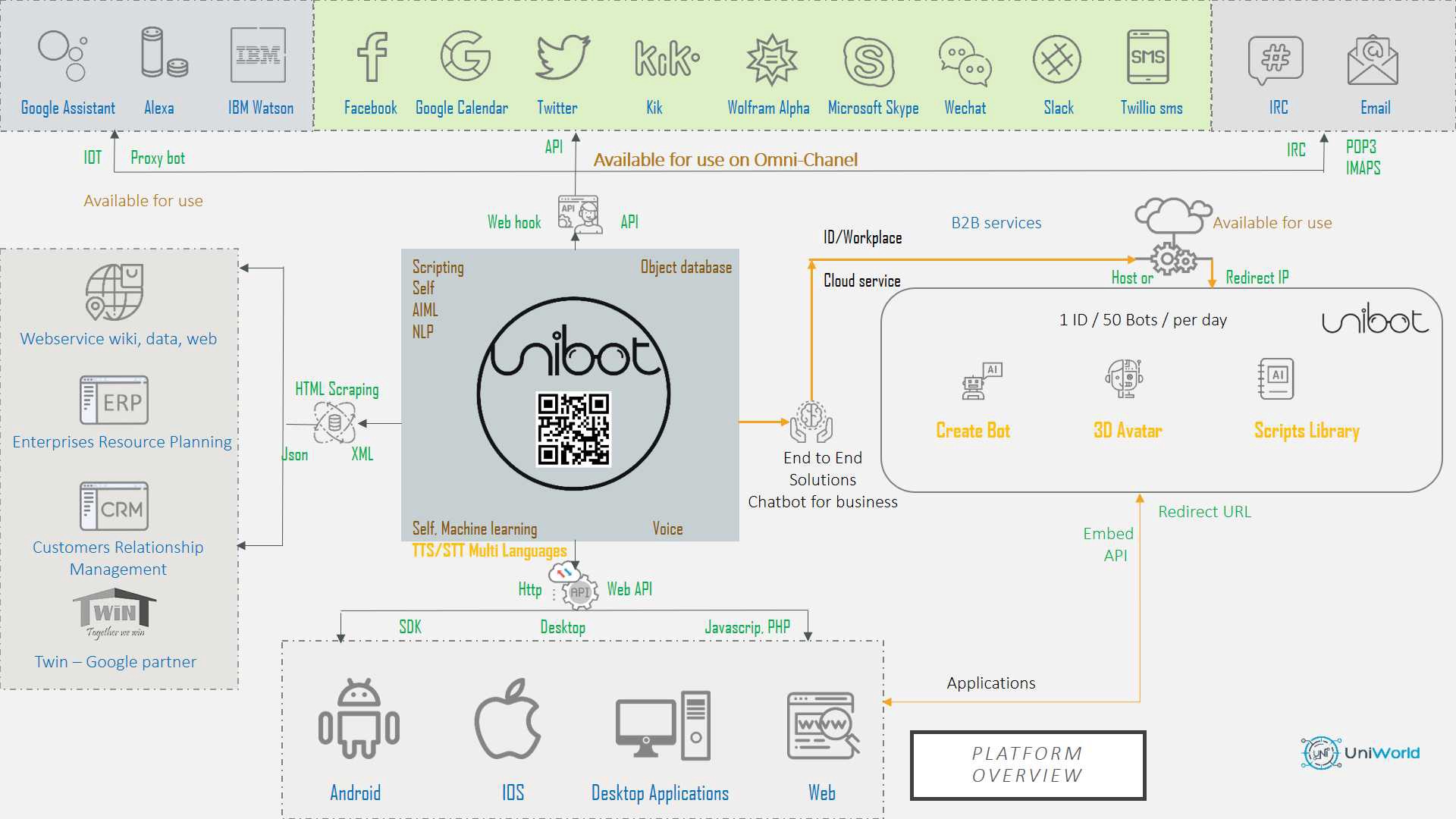Click the Webservice wiki, data, web text
1456x819 pixels.
point(118,339)
